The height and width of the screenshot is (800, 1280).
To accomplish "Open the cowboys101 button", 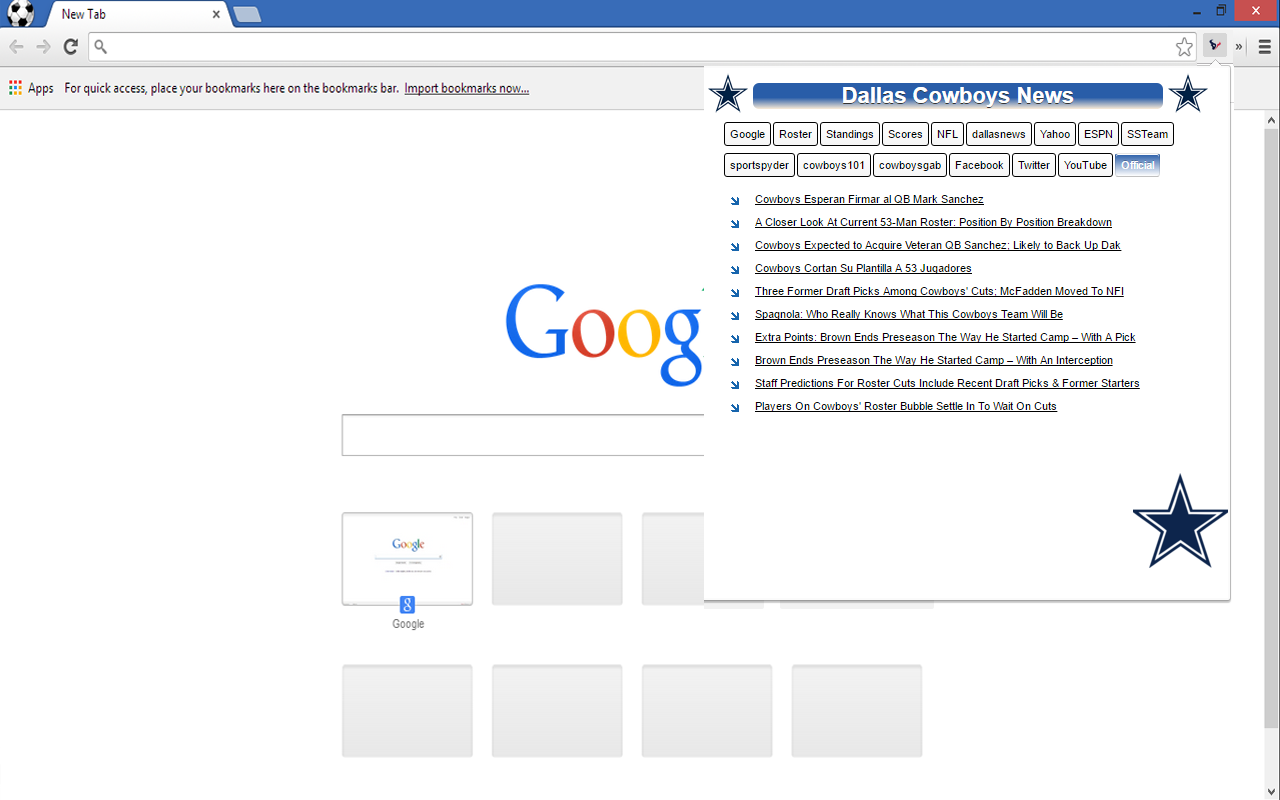I will [834, 165].
